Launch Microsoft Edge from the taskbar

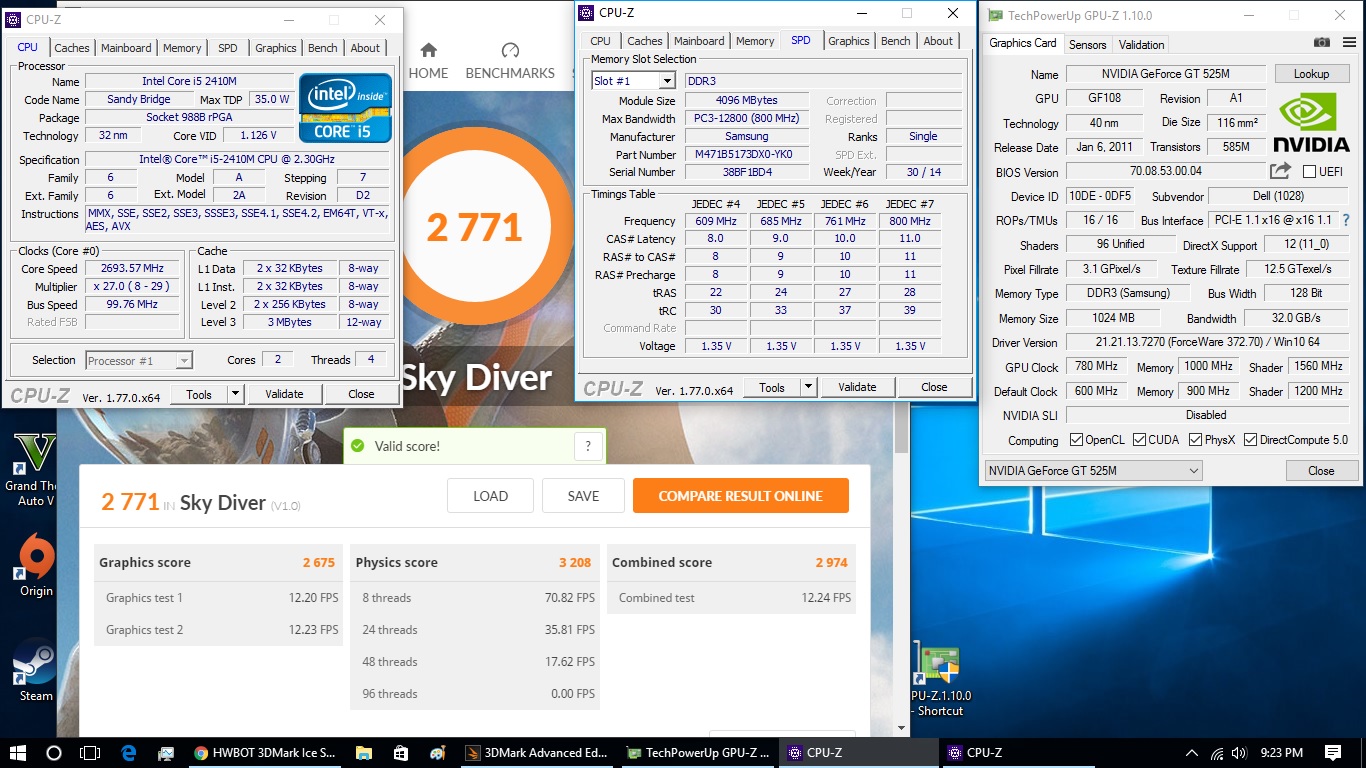(129, 753)
